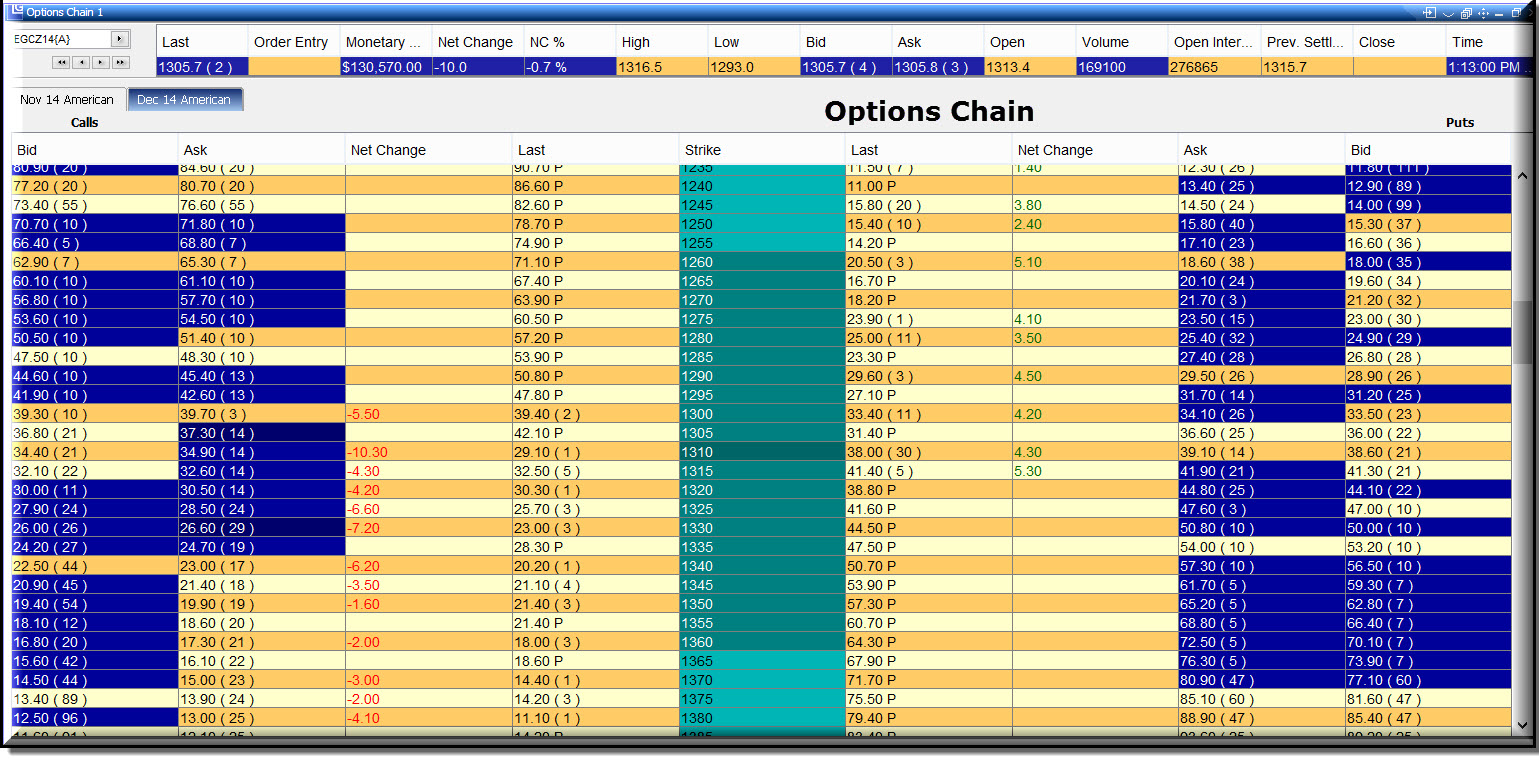This screenshot has height=763, width=1539.
Task: Open the chevron-down menu in the title bar
Action: point(1448,14)
